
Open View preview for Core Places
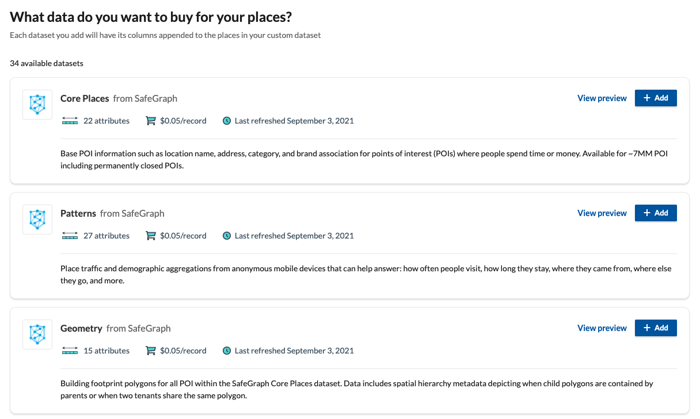point(602,98)
